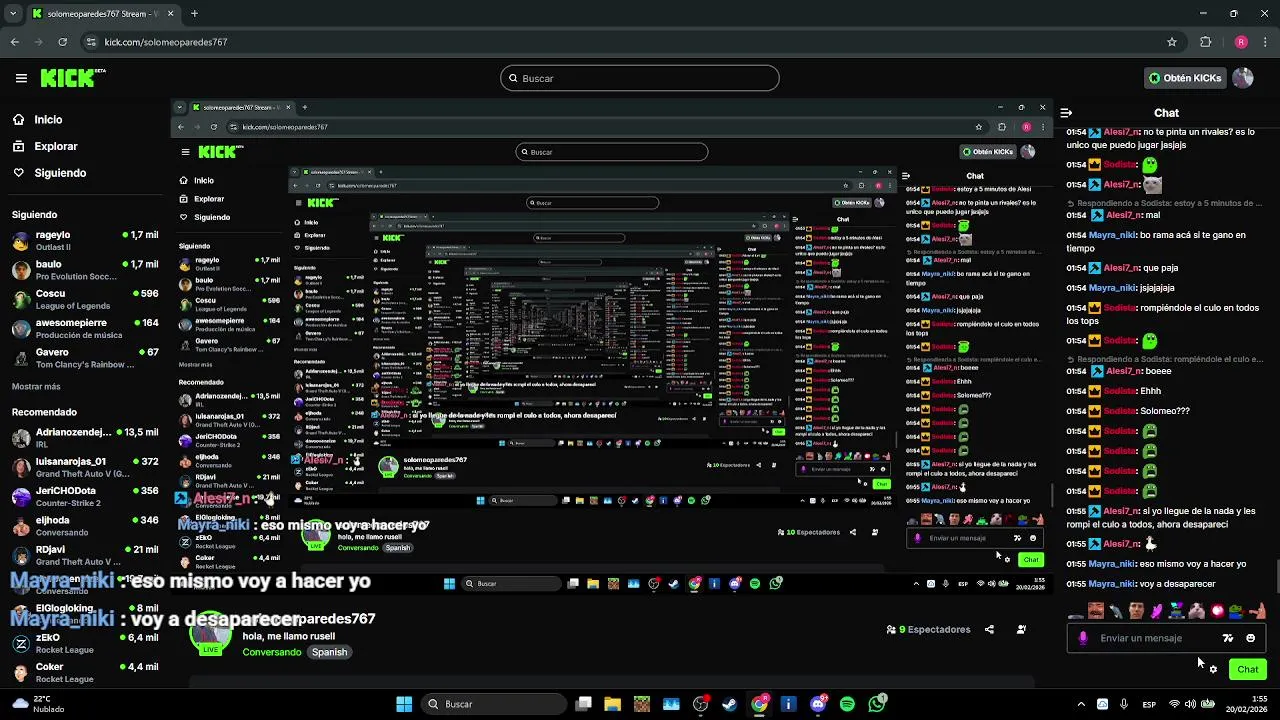
Task: Open a new browser tab with plus icon
Action: pyautogui.click(x=194, y=14)
